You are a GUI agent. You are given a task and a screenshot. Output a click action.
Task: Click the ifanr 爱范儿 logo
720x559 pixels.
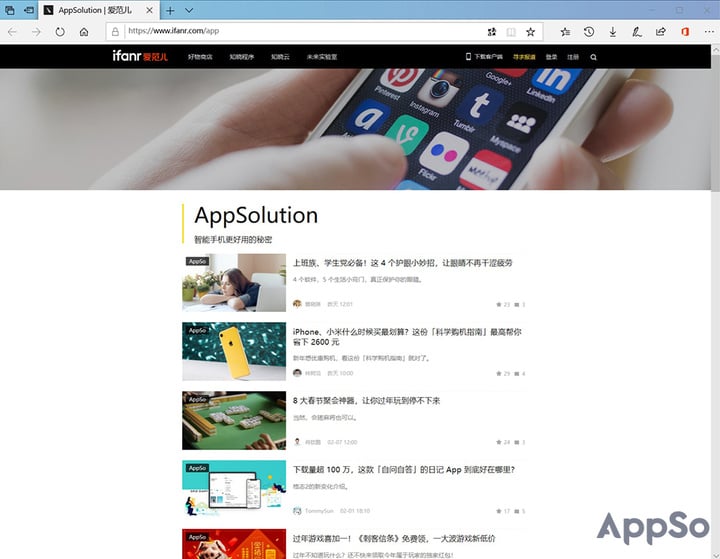coord(140,56)
